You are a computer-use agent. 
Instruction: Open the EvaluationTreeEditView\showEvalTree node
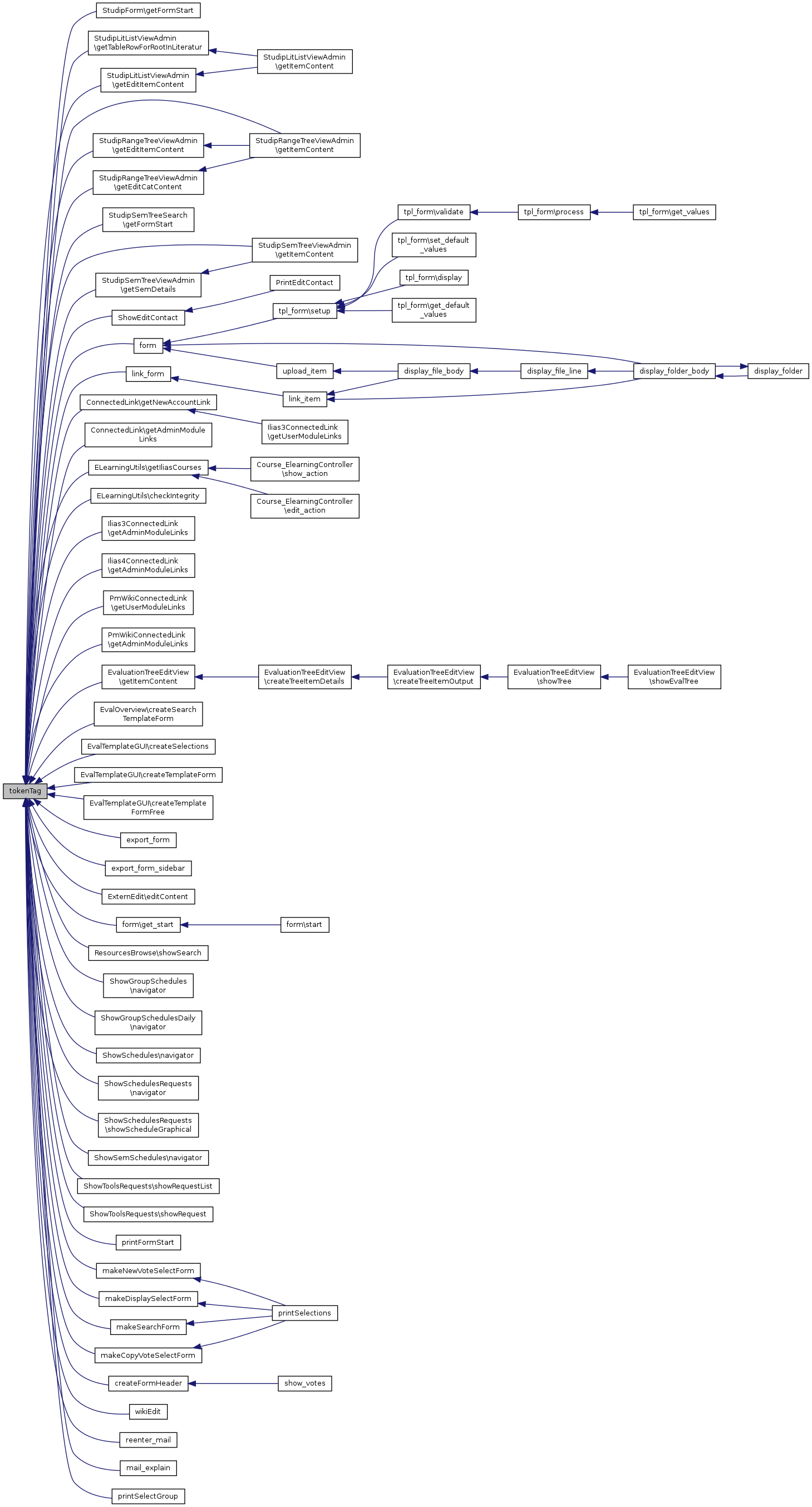click(x=674, y=677)
